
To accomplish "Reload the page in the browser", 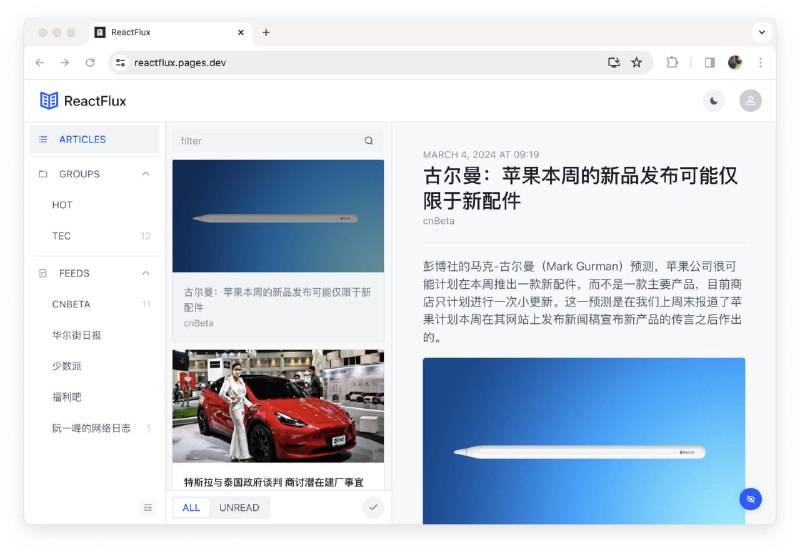I will click(90, 62).
